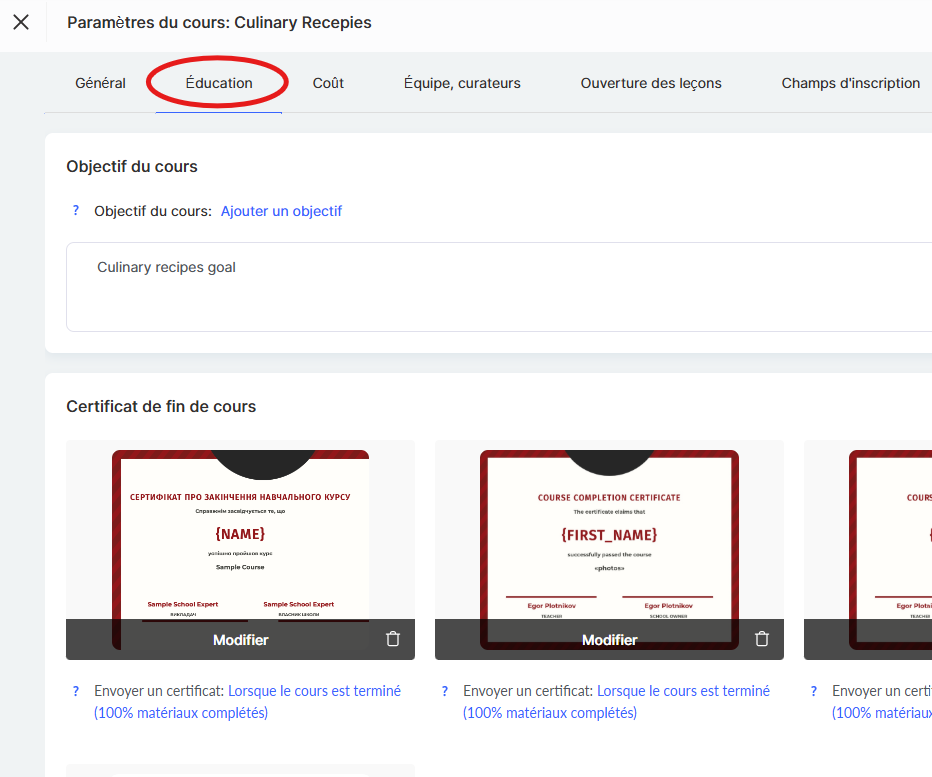Click the Ajouter un objectif link
The width and height of the screenshot is (932, 777).
pyautogui.click(x=281, y=211)
